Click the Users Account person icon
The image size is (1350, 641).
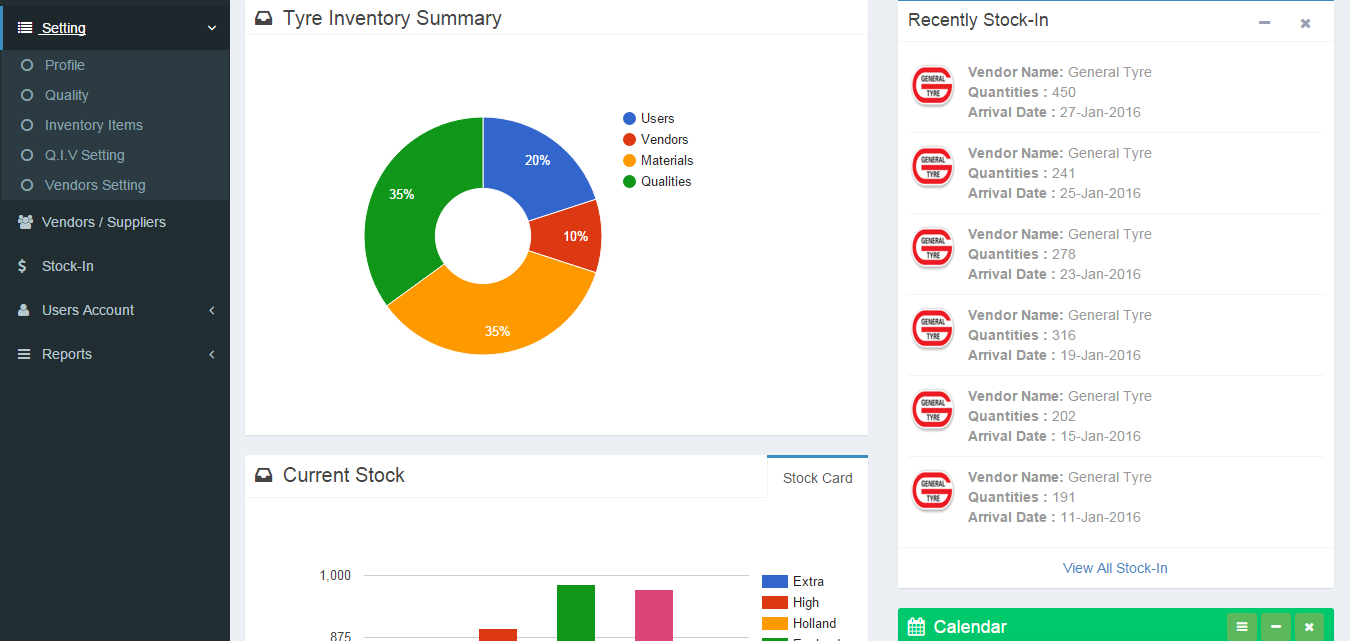[24, 310]
